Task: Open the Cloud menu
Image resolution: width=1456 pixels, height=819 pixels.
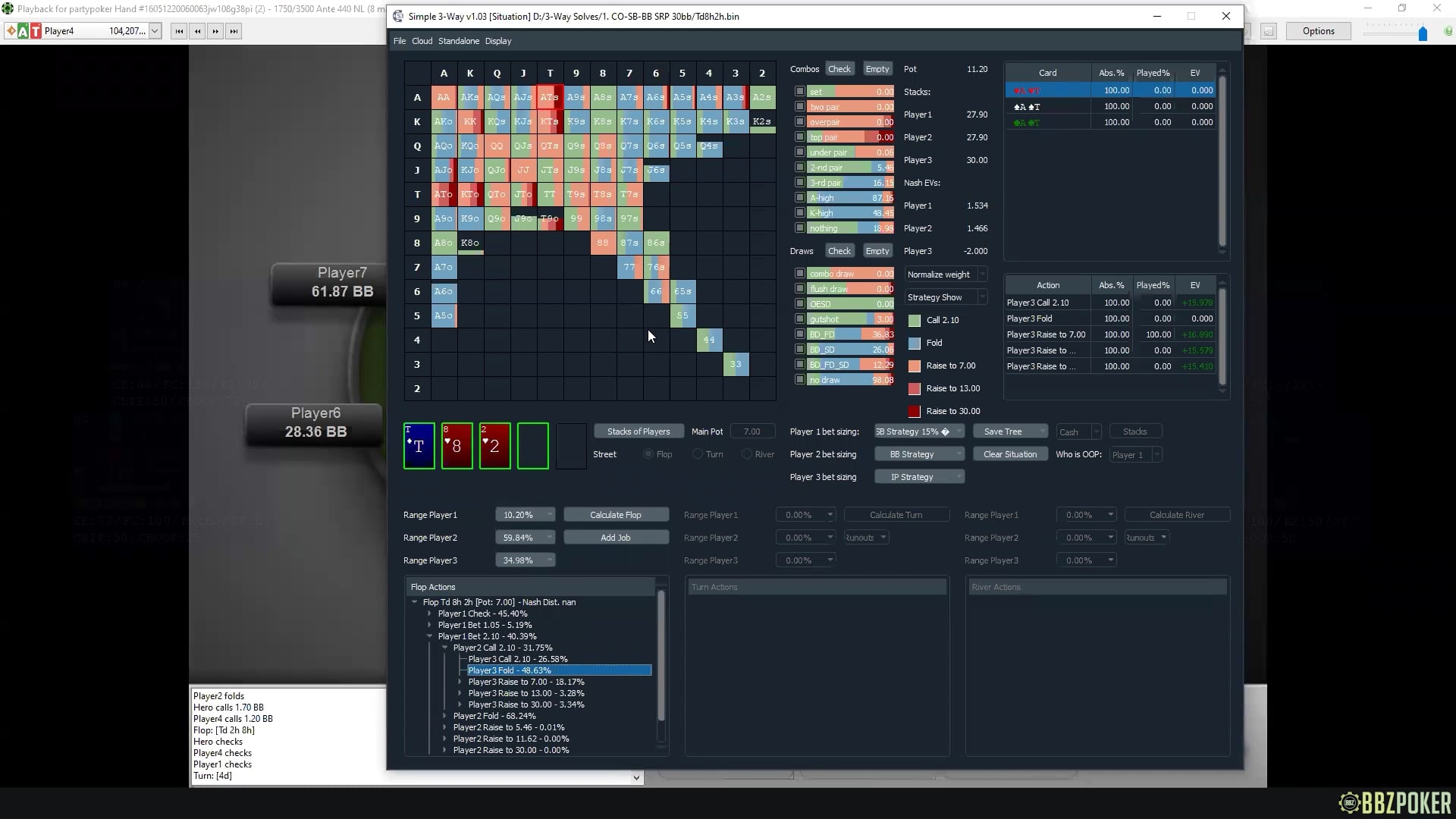Action: pos(422,41)
